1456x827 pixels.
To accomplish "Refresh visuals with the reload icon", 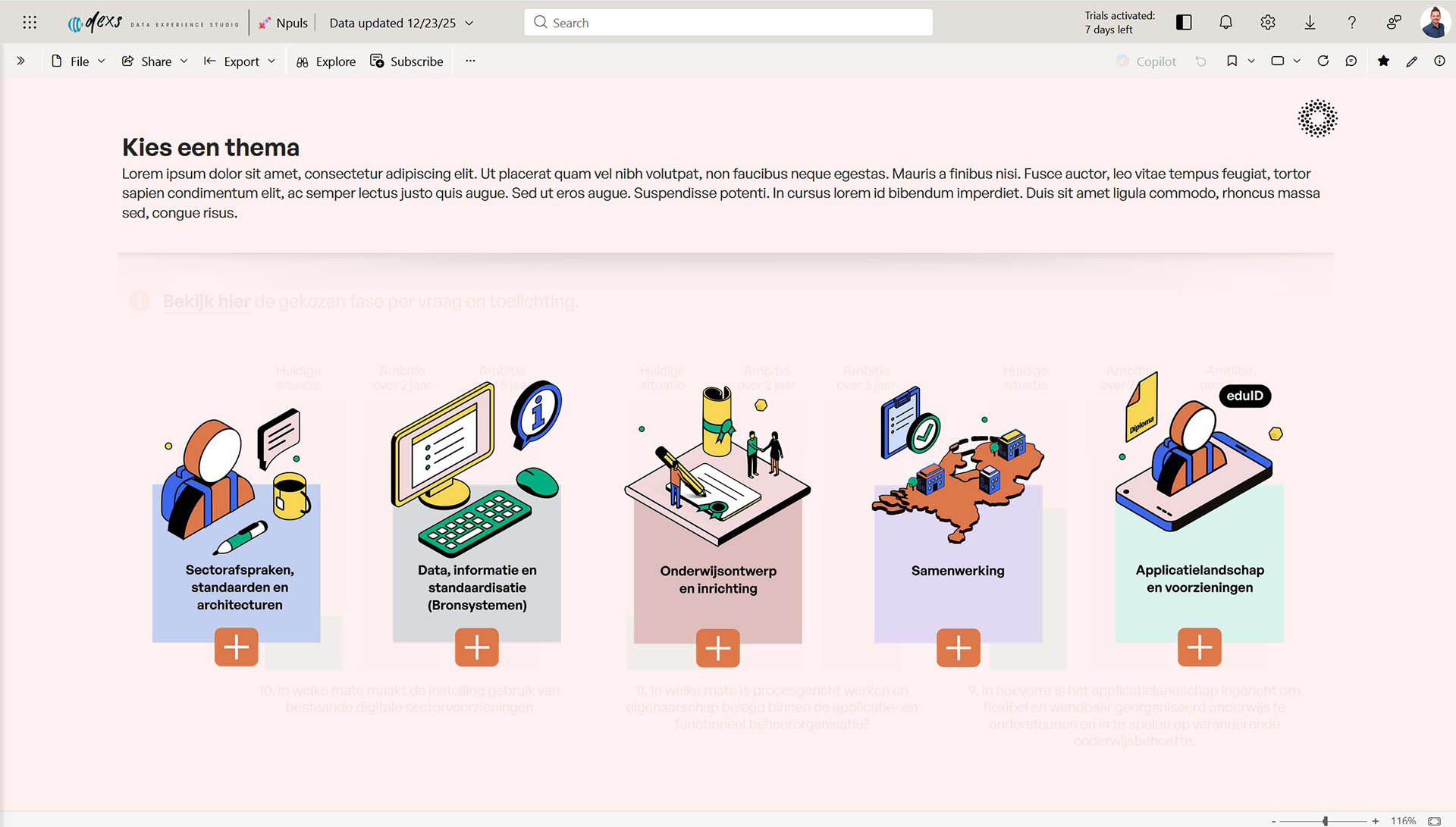I will coord(1323,61).
